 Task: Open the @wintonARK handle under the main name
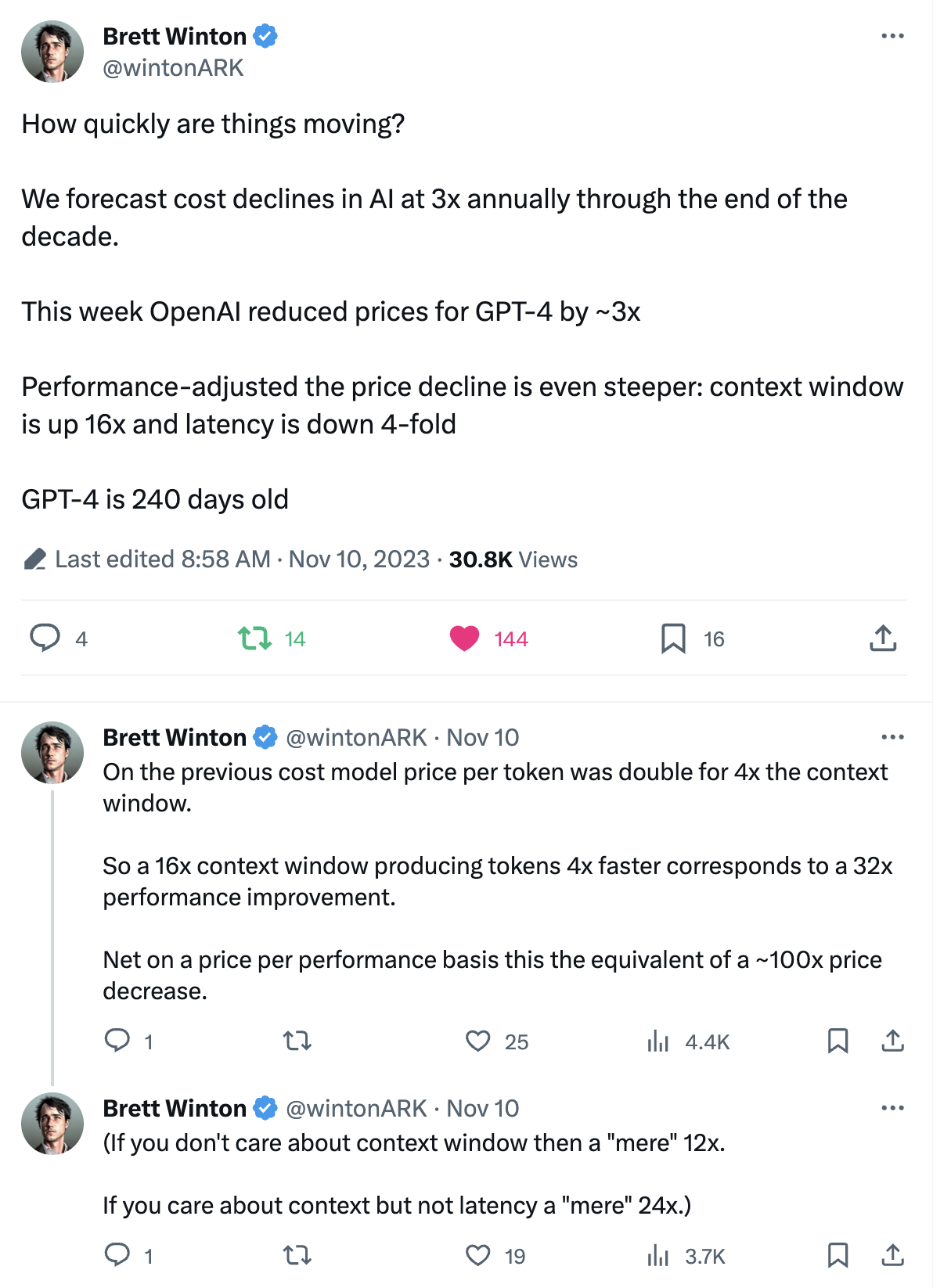[173, 68]
